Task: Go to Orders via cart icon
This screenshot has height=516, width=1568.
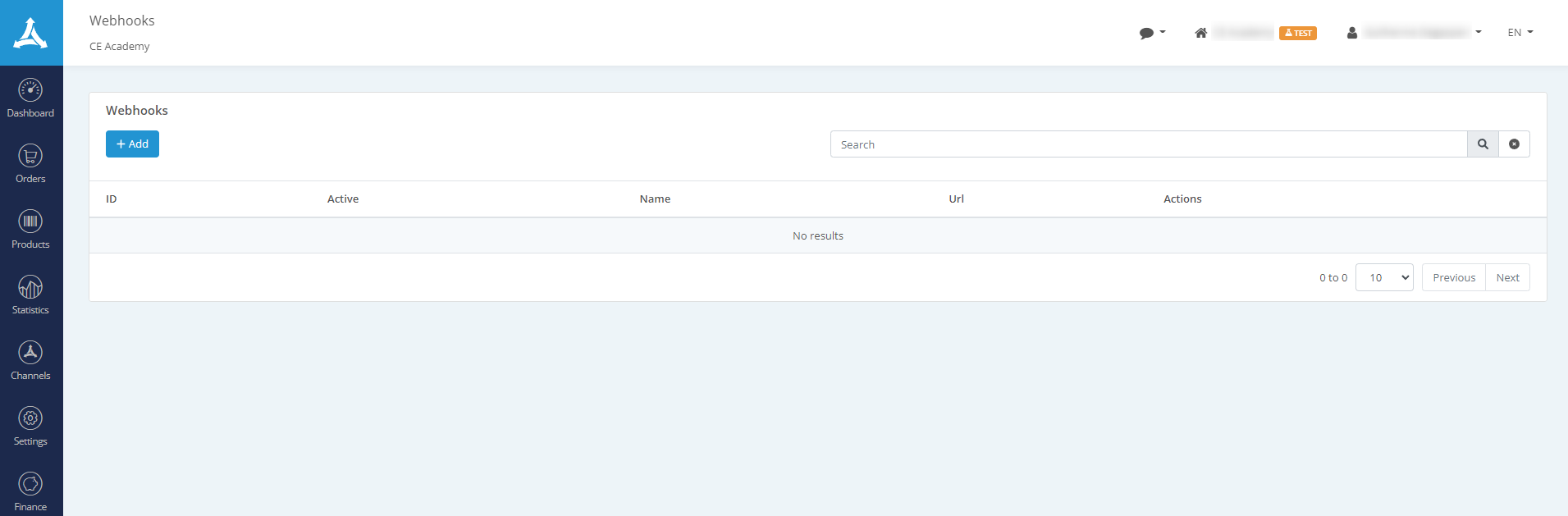Action: (30, 156)
